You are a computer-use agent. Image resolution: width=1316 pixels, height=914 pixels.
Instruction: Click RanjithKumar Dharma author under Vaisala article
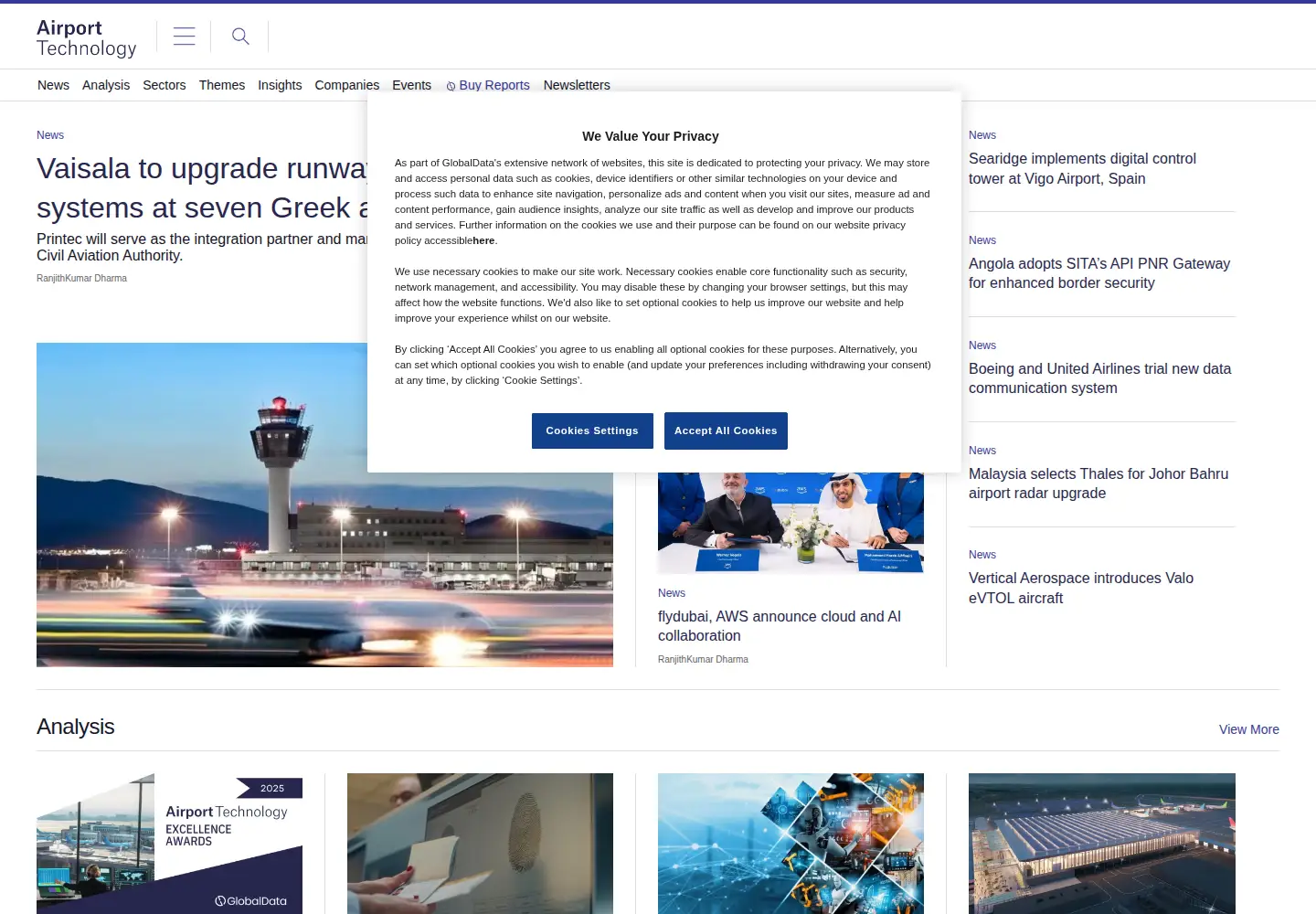pyautogui.click(x=81, y=278)
